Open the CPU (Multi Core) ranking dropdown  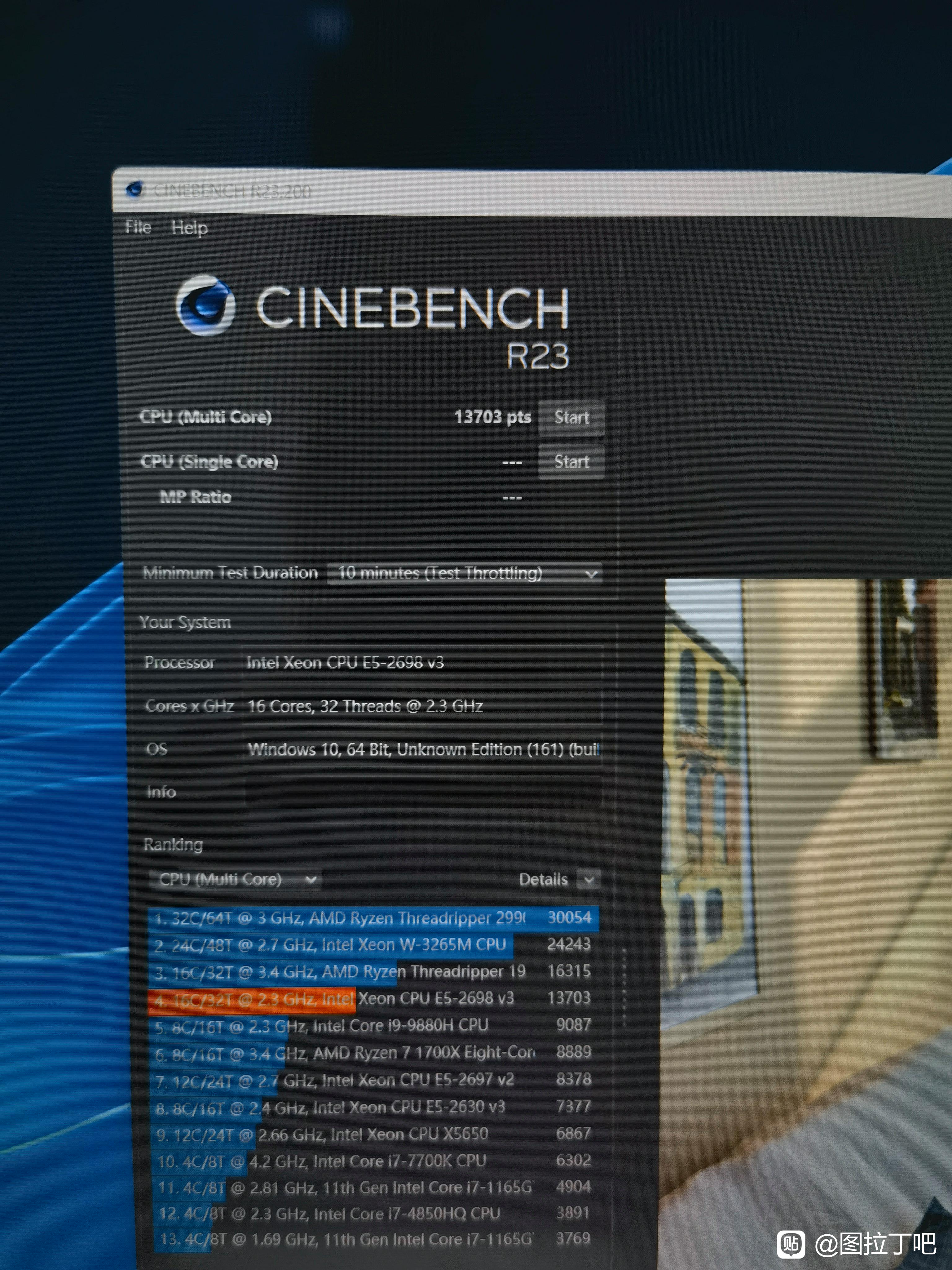click(235, 880)
